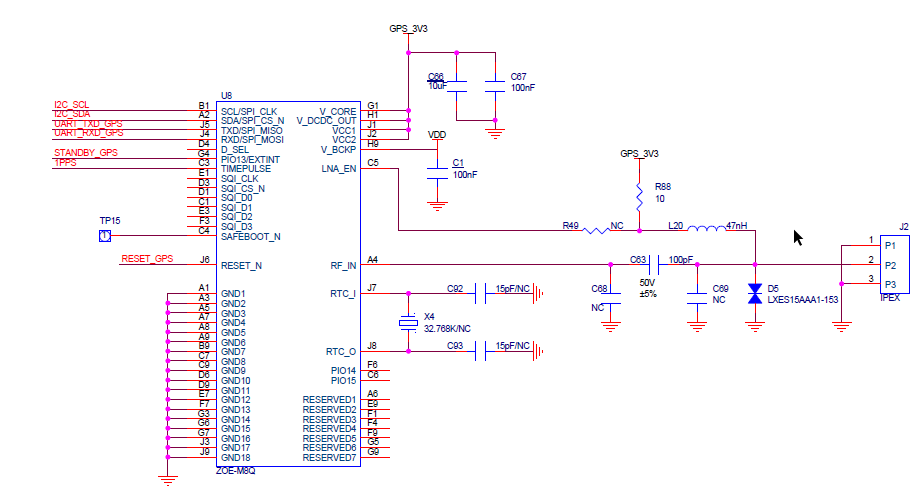Click the R49 resistor symbol
This screenshot has width=924, height=503.
[x=596, y=230]
